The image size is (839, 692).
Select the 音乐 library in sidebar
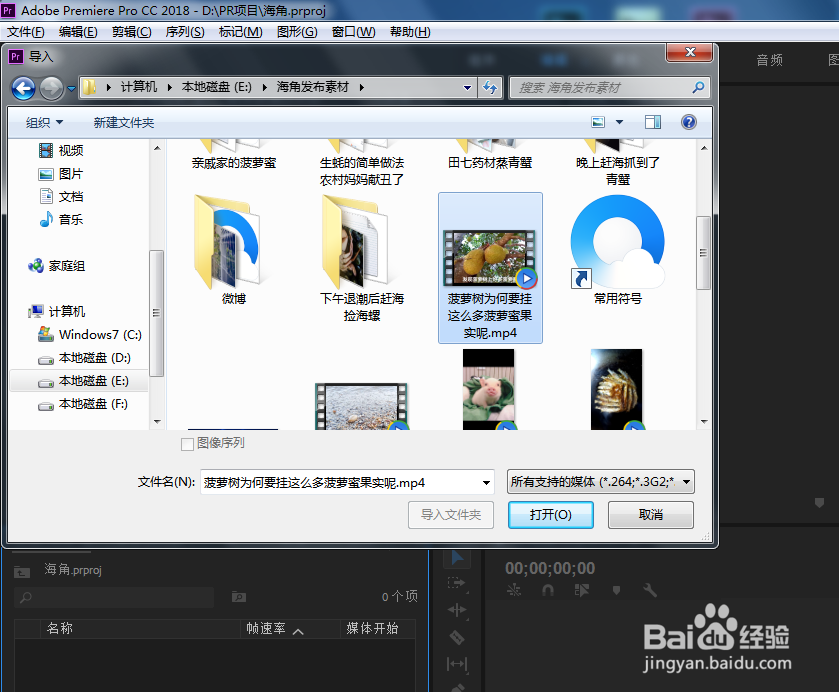(x=61, y=219)
